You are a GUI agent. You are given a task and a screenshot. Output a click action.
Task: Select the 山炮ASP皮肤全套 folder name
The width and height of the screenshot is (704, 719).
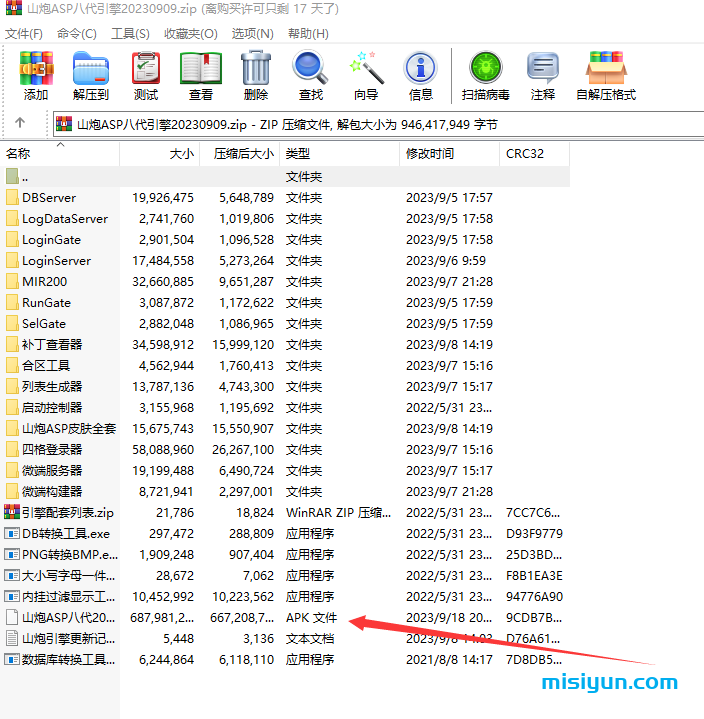click(x=69, y=429)
